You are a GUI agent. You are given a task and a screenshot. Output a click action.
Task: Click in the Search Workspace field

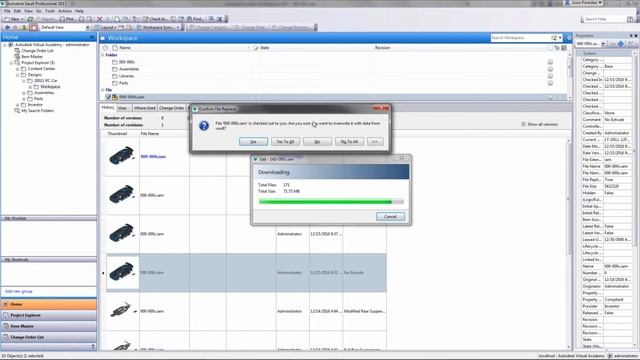[x=520, y=38]
